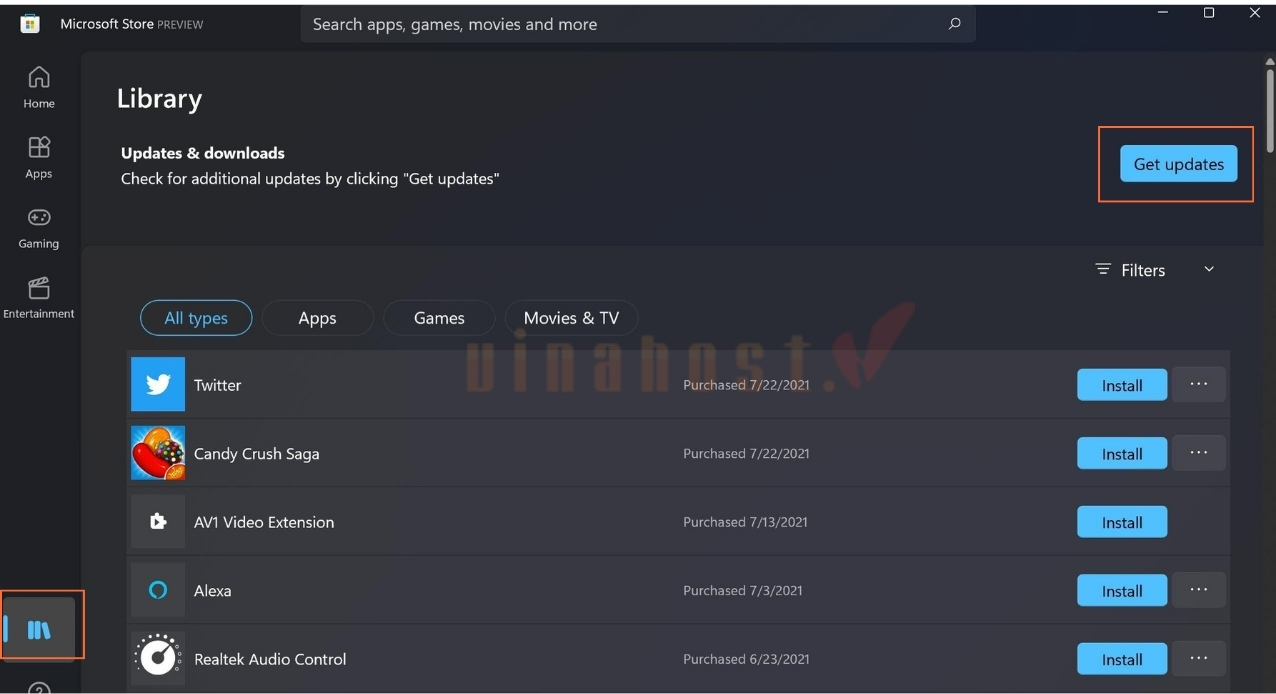Open more options for Alexa
This screenshot has height=694, width=1276.
[x=1198, y=590]
